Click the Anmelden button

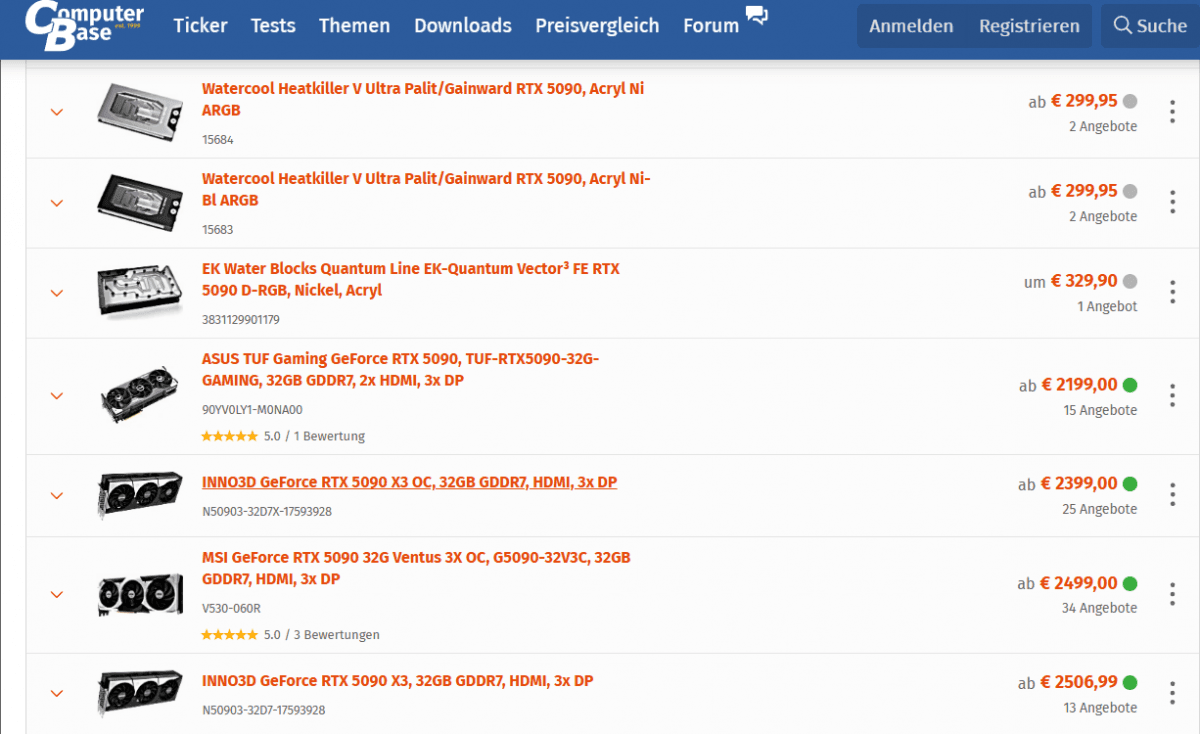coord(911,26)
